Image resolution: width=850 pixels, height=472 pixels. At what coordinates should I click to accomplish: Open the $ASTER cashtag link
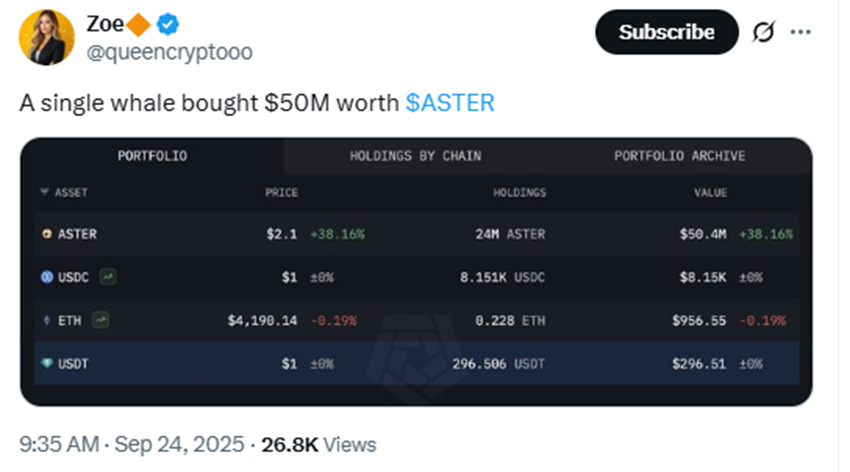[x=450, y=103]
